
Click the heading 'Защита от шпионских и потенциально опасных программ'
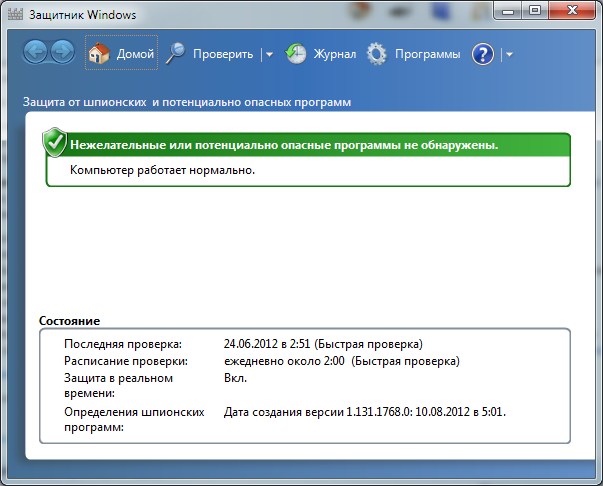tap(187, 102)
